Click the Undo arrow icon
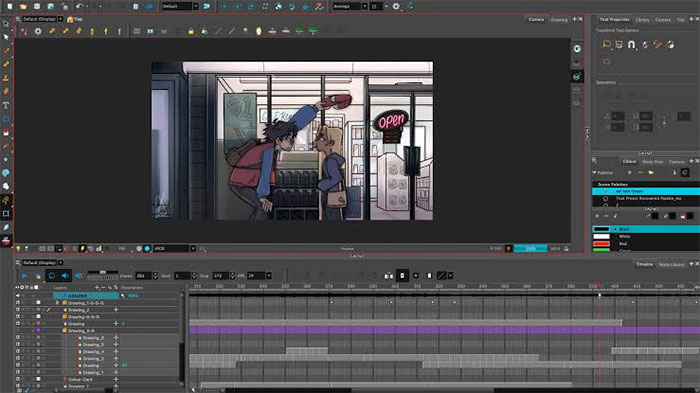The width and height of the screenshot is (700, 393). point(79,6)
